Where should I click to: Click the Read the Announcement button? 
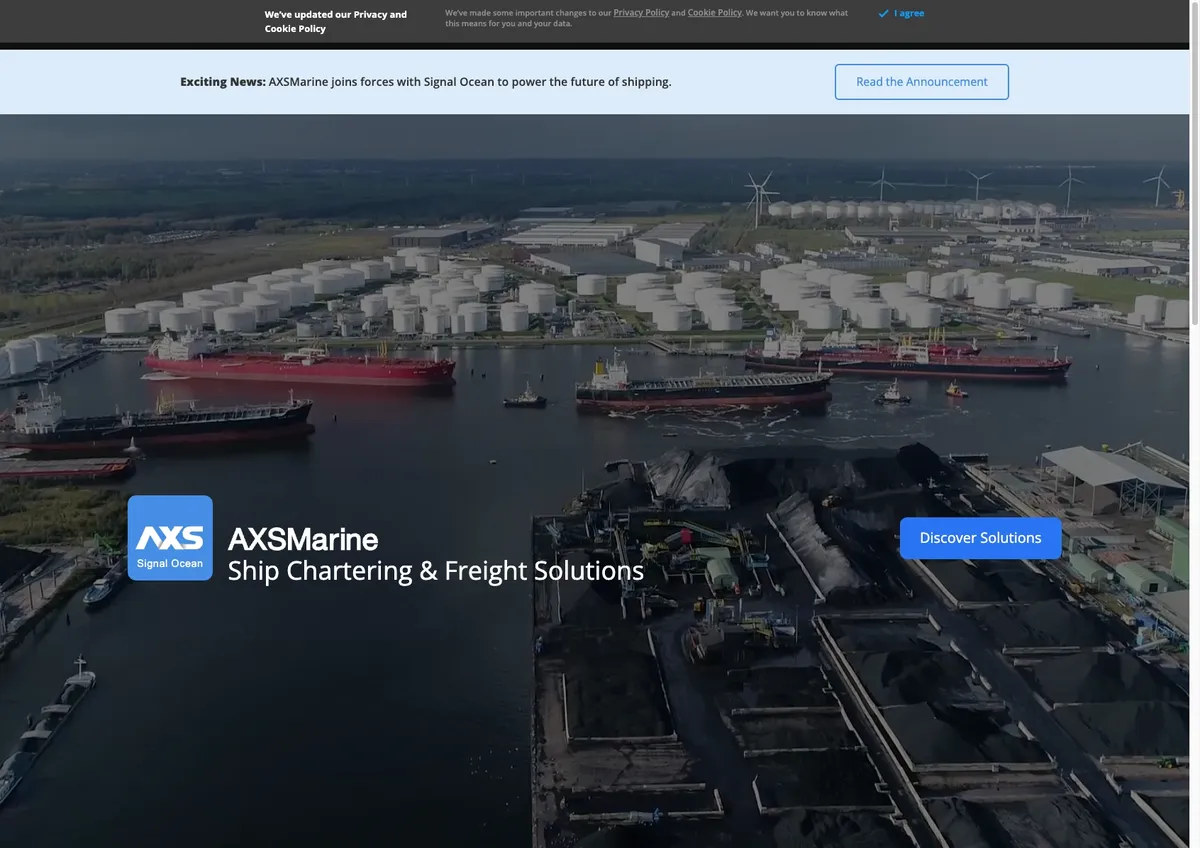pos(922,82)
